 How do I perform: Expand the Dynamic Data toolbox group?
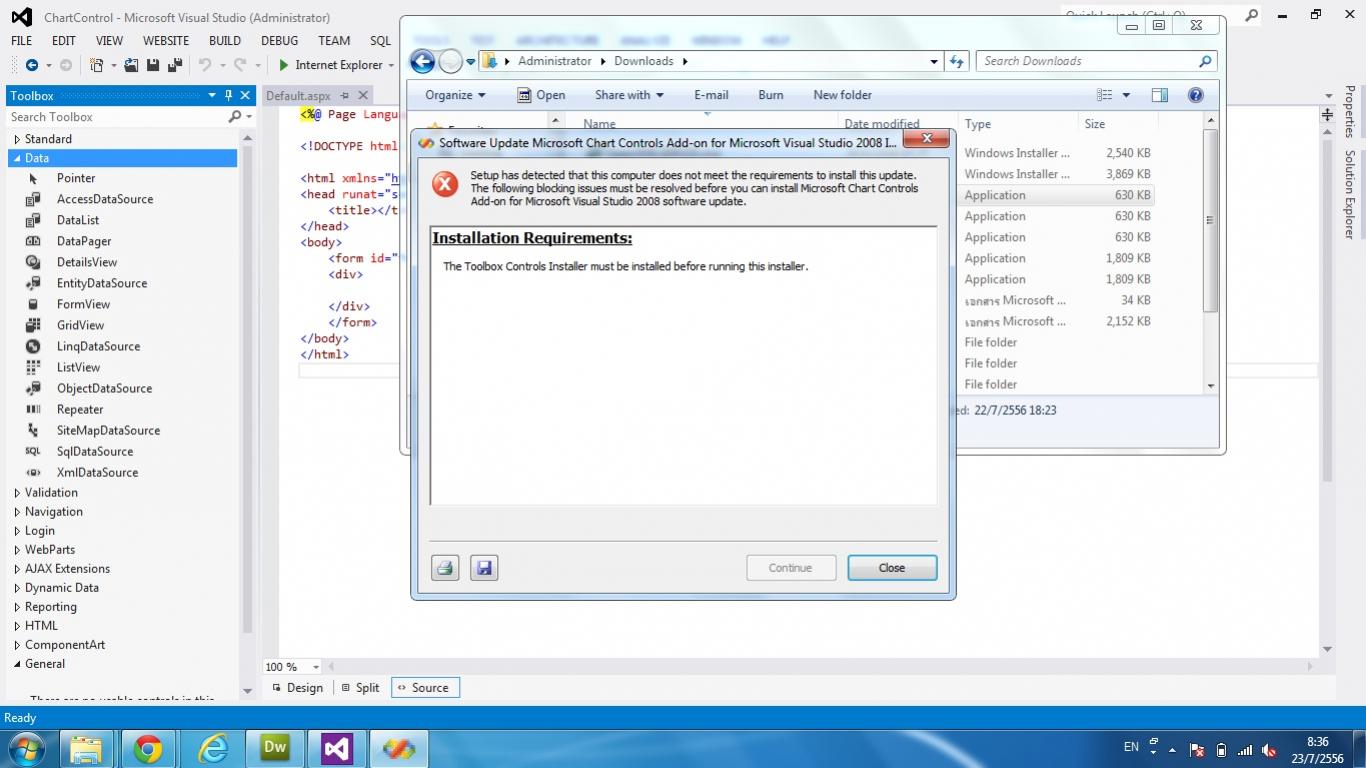coord(17,588)
